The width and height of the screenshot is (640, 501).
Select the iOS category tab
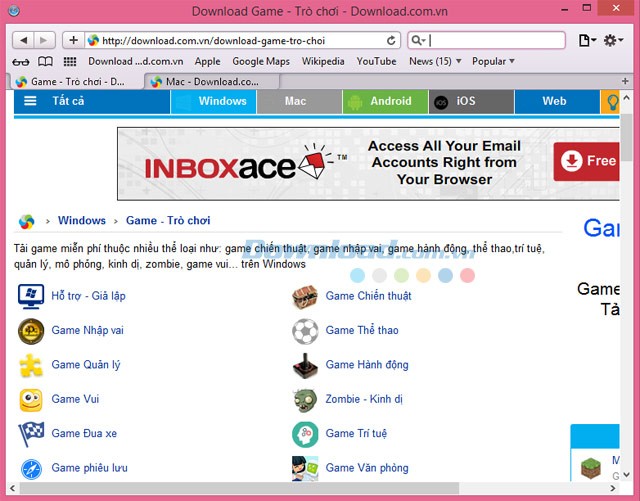coord(471,101)
